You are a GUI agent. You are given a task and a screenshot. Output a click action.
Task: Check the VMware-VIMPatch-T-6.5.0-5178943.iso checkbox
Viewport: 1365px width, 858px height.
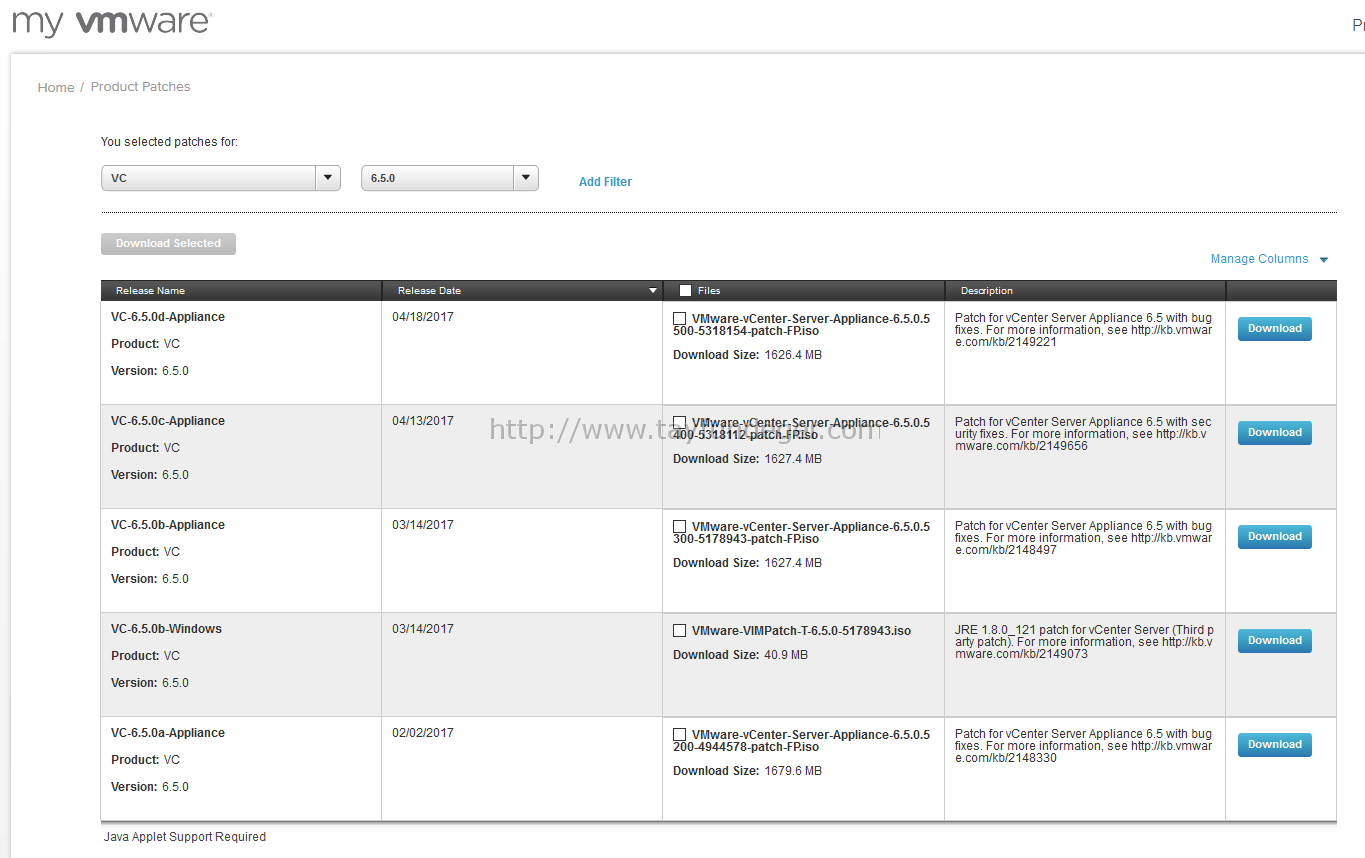click(680, 631)
